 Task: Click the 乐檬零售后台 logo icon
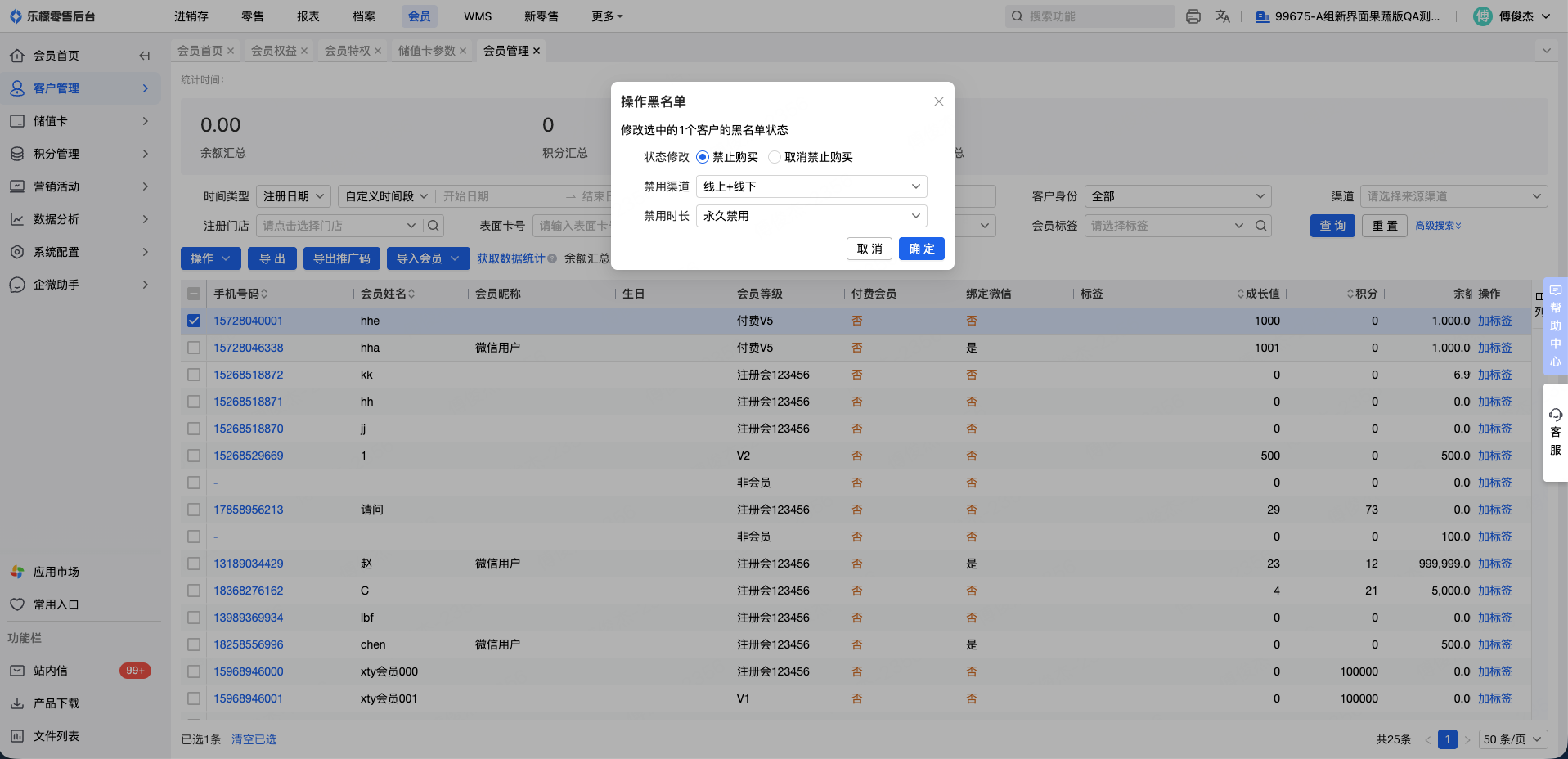pyautogui.click(x=16, y=16)
